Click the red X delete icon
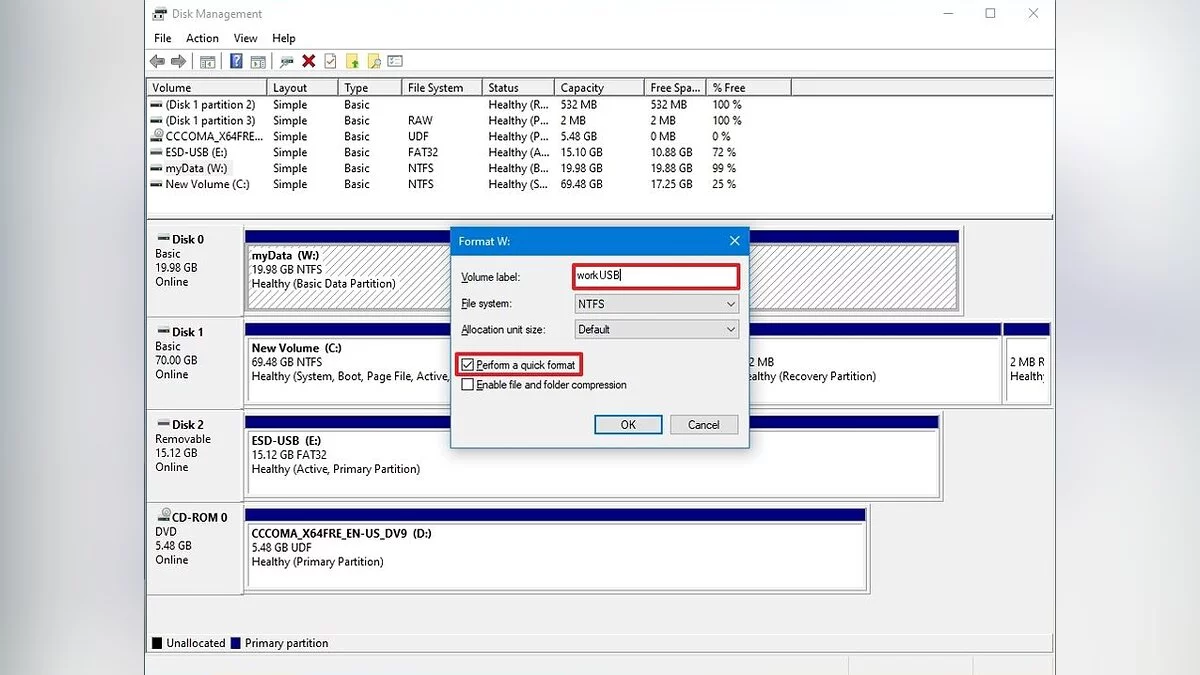This screenshot has height=675, width=1200. point(308,62)
